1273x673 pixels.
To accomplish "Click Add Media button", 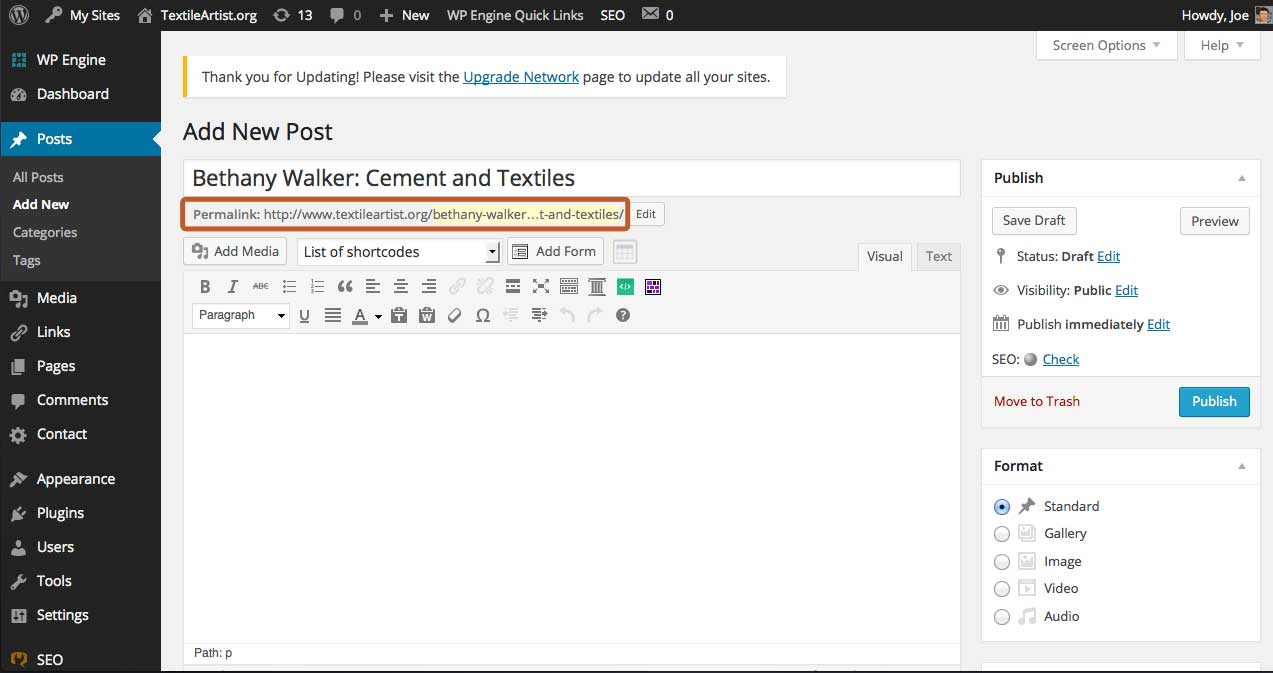I will point(236,251).
